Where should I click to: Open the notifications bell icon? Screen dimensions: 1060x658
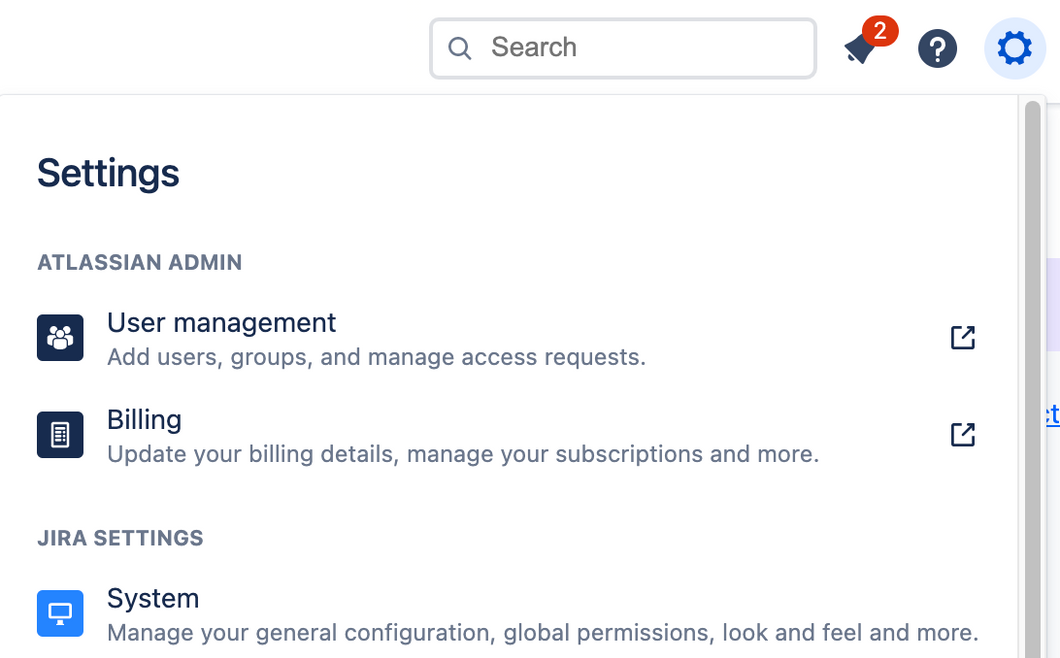click(x=860, y=49)
